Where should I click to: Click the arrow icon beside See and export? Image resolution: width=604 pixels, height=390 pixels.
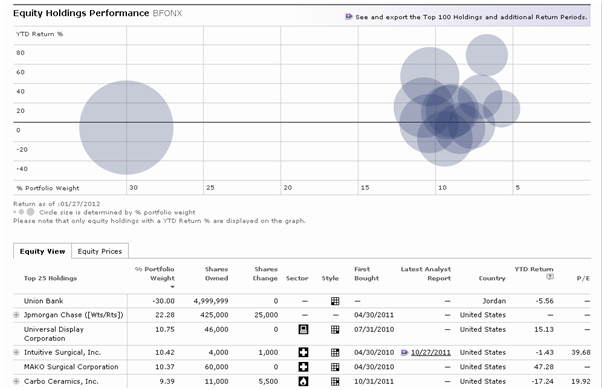coord(349,17)
